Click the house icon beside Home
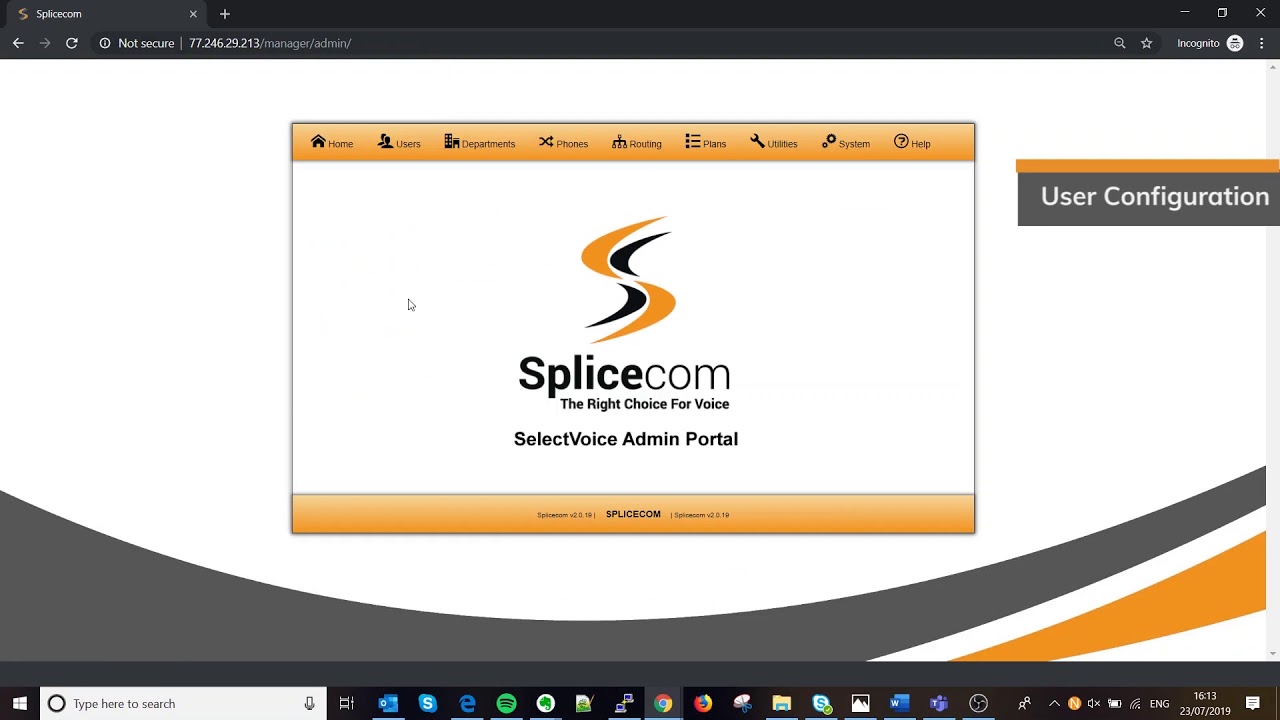 [318, 142]
